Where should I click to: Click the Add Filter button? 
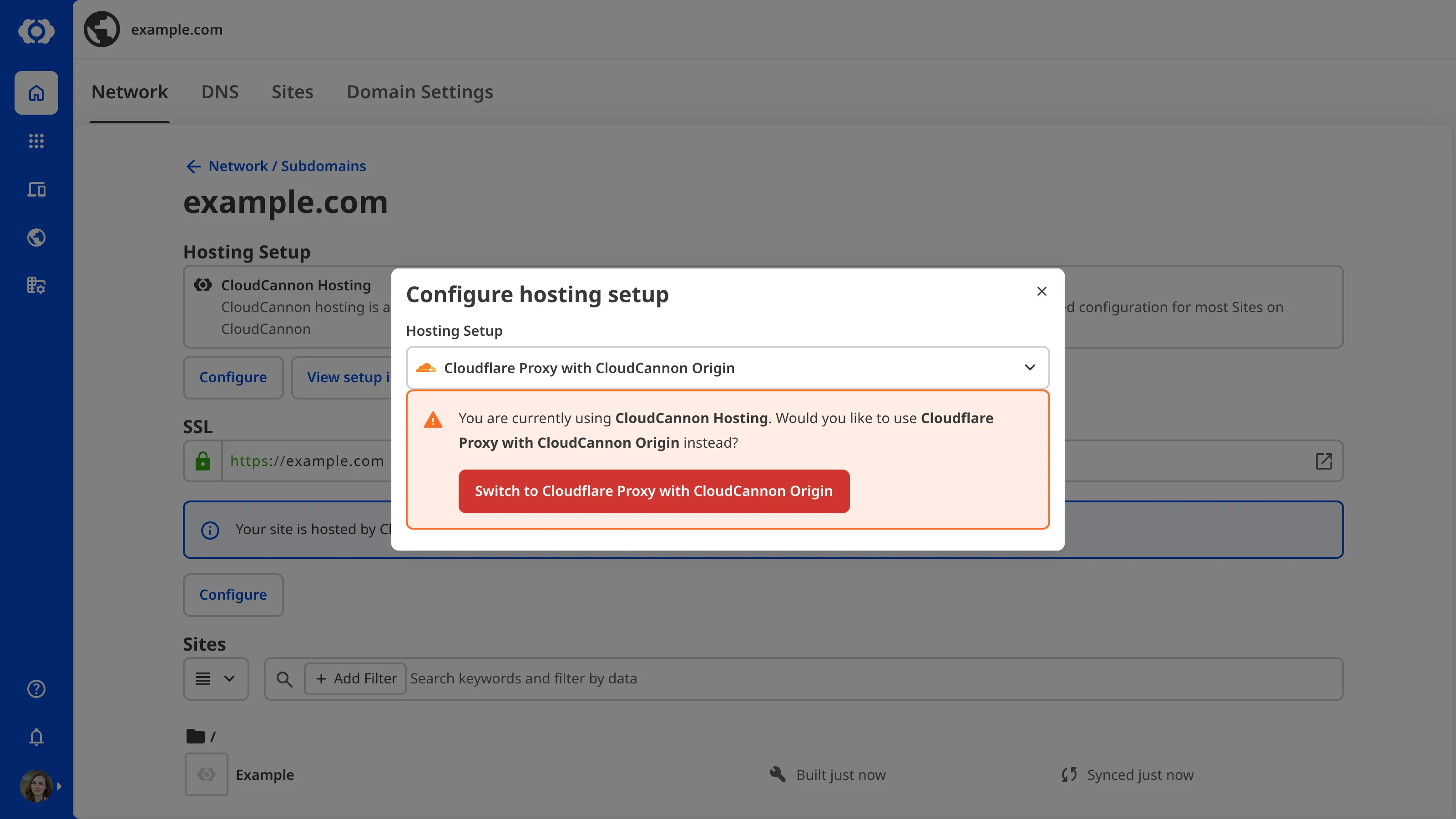click(x=355, y=679)
